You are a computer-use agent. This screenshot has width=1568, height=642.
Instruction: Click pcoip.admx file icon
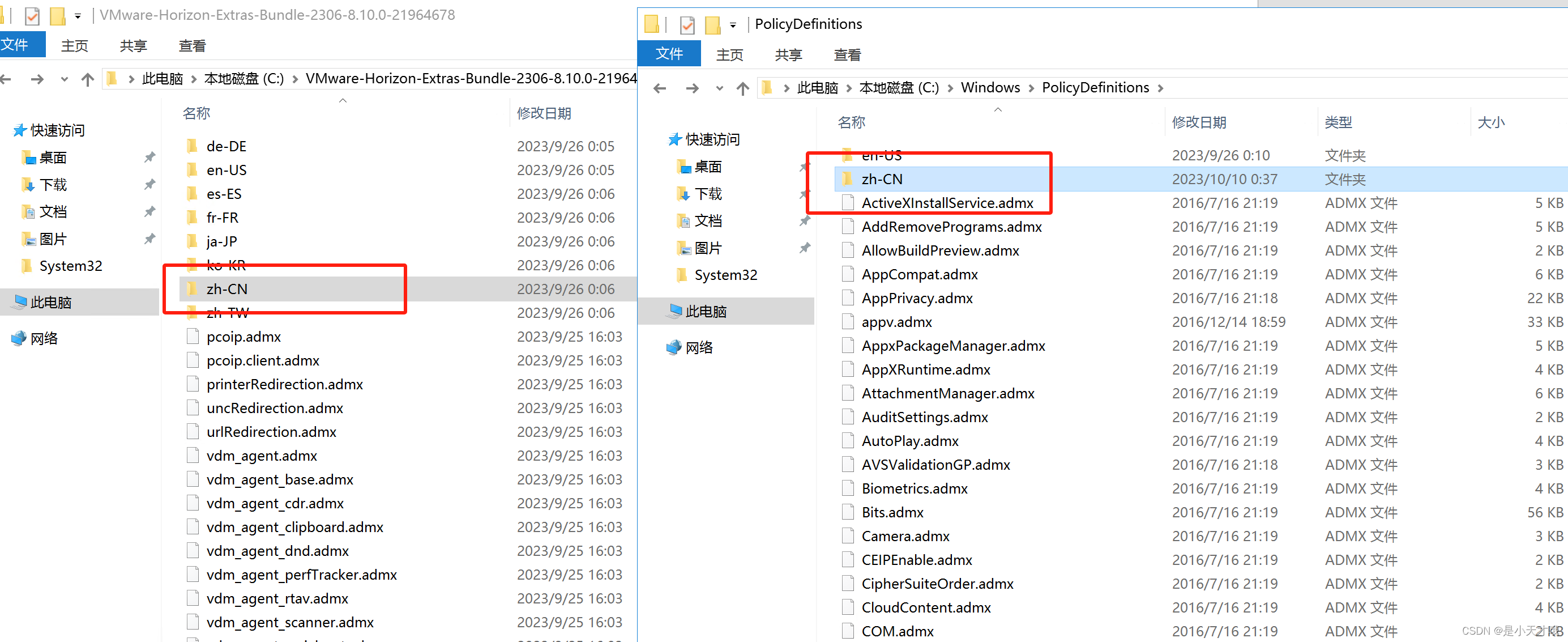pos(193,336)
